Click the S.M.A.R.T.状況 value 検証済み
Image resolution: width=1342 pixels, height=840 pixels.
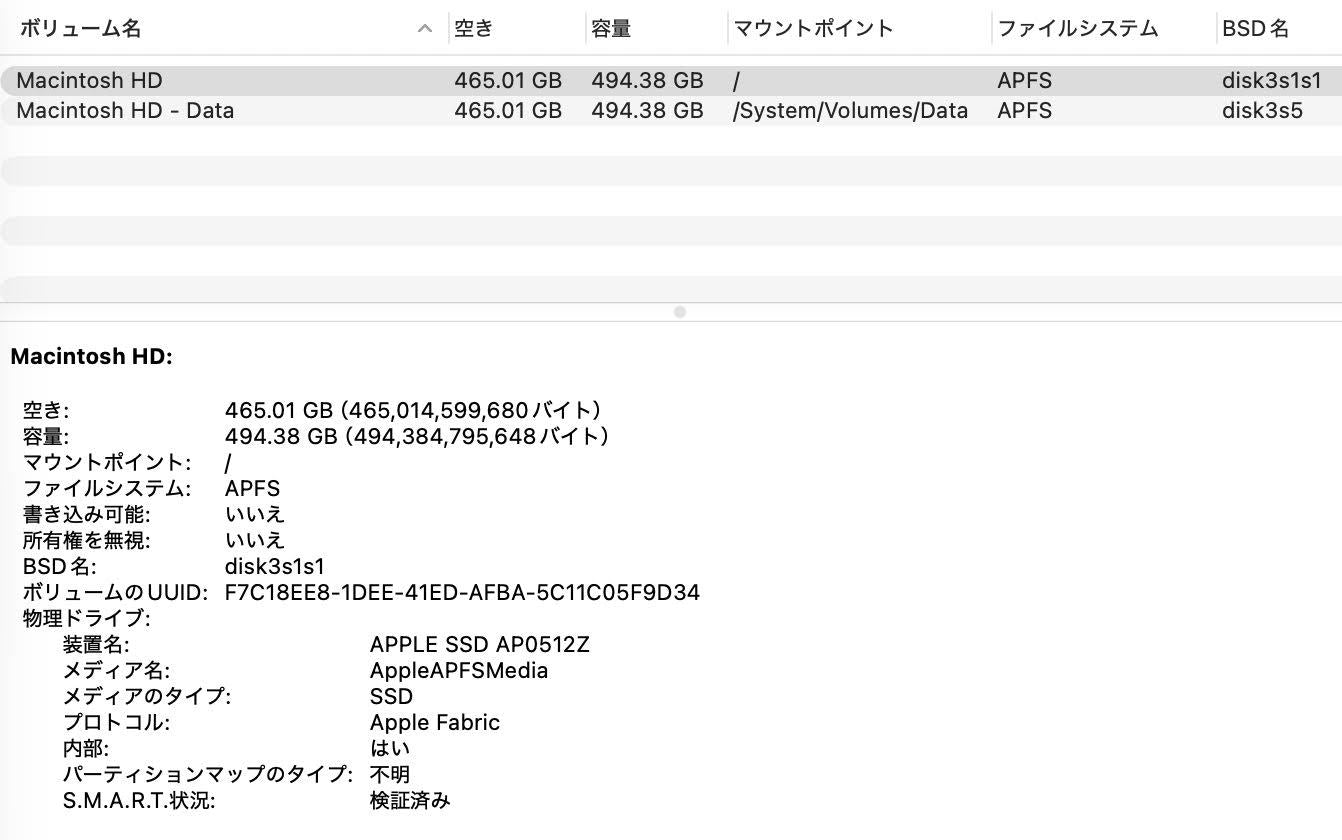pyautogui.click(x=410, y=800)
